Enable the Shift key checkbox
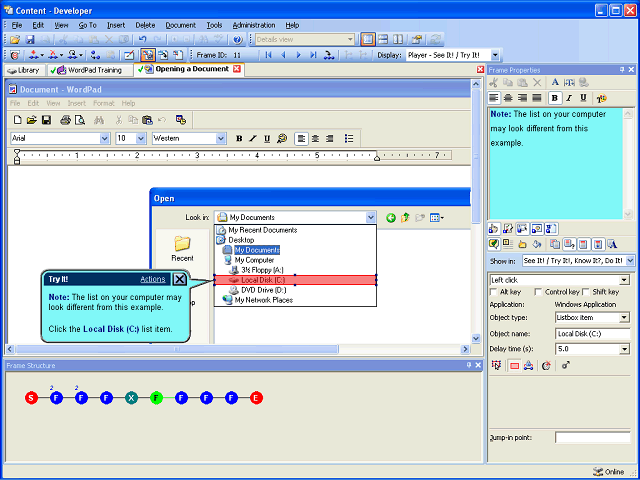This screenshot has width=640, height=480. click(x=585, y=292)
